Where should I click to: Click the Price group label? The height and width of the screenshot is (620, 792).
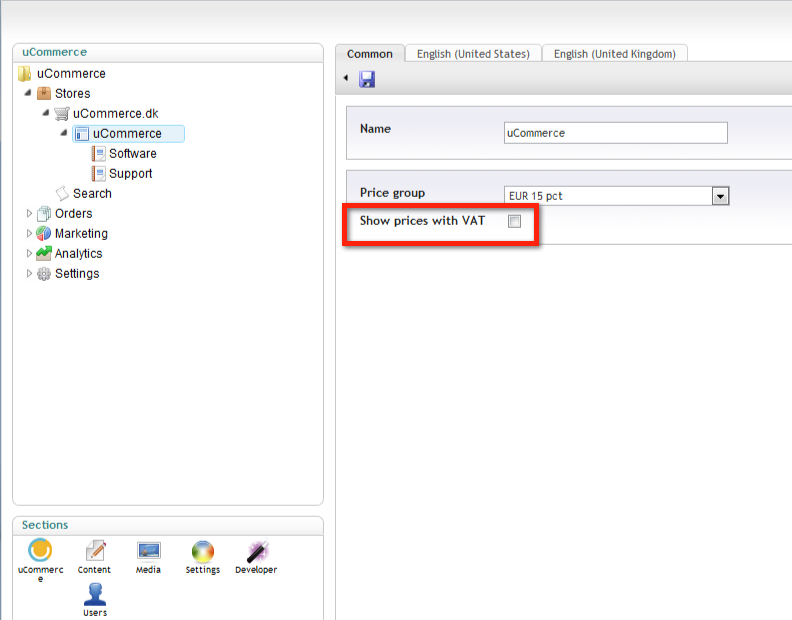[x=392, y=193]
